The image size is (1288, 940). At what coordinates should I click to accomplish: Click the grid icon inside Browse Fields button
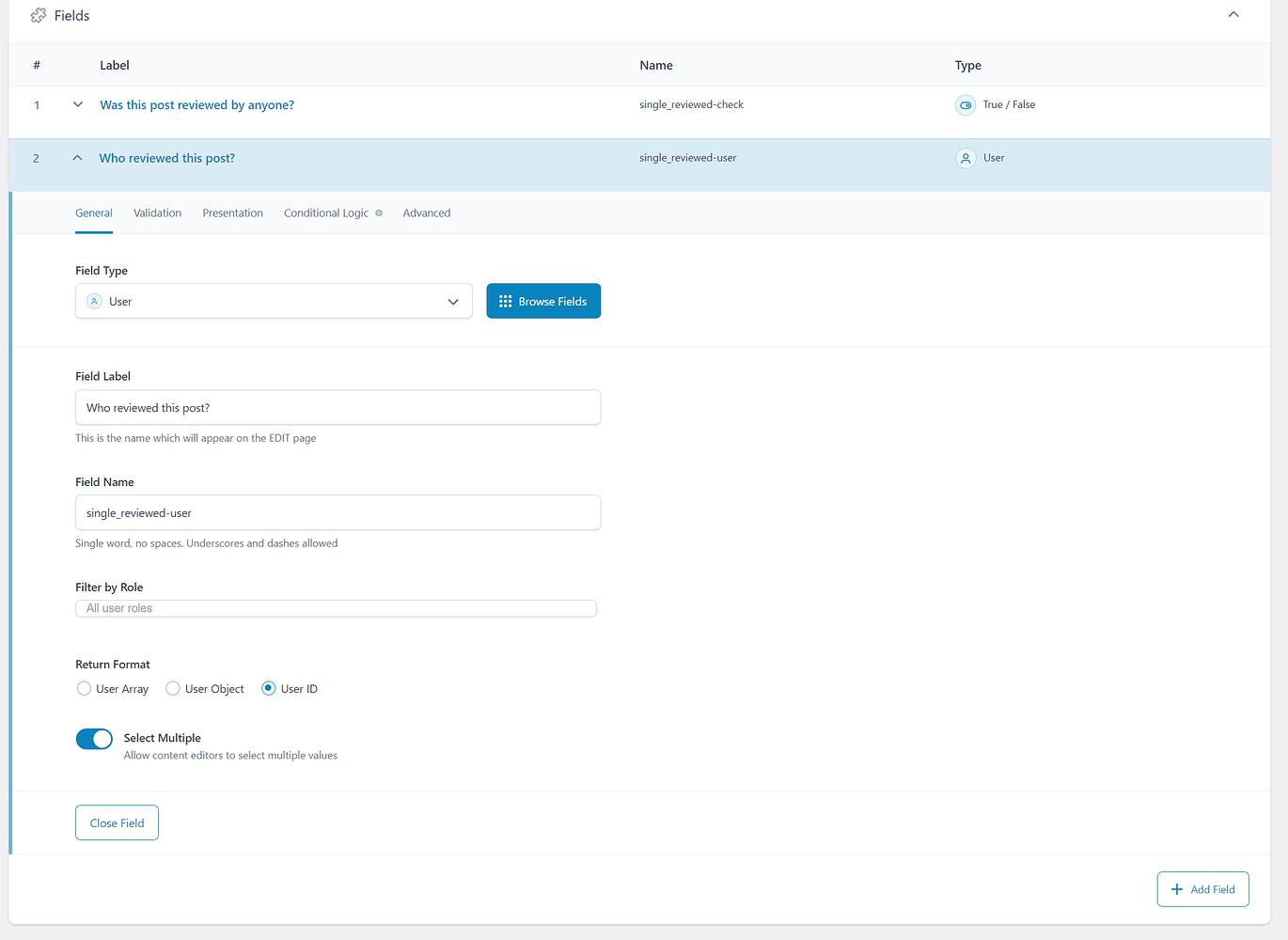coord(505,301)
